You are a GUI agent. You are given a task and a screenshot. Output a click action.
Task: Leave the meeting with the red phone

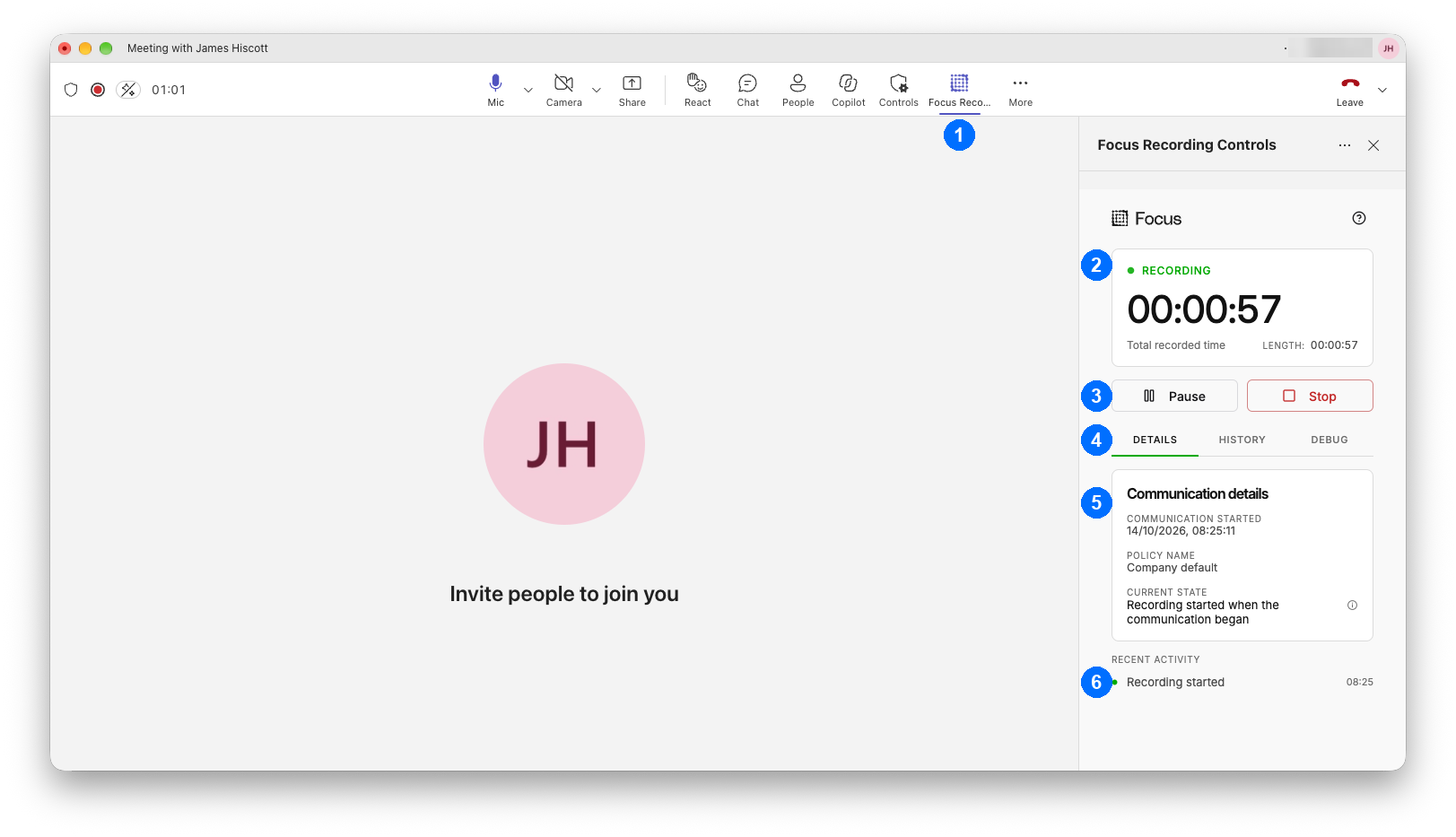[x=1349, y=90]
